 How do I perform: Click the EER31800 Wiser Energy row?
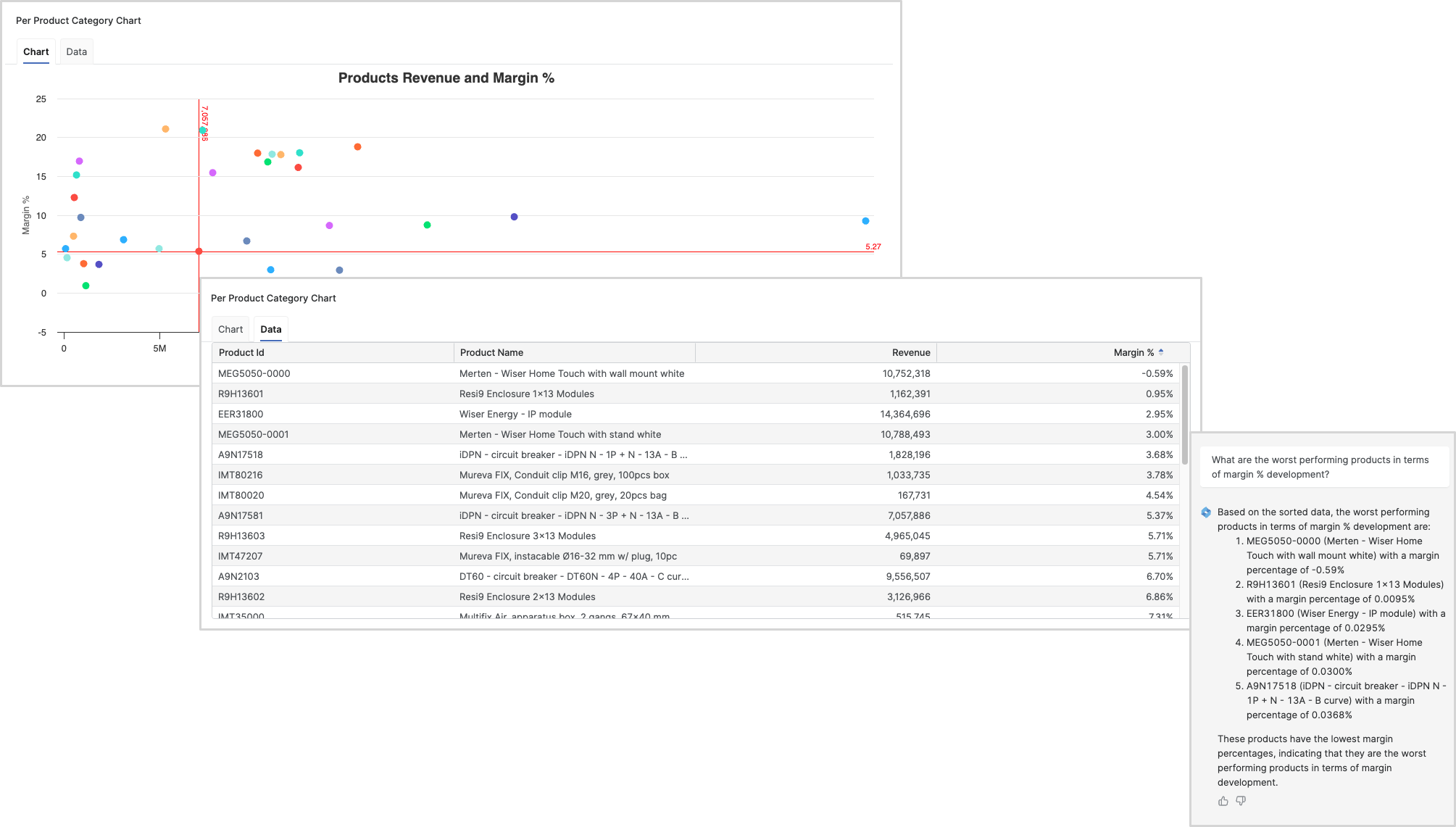coord(696,414)
